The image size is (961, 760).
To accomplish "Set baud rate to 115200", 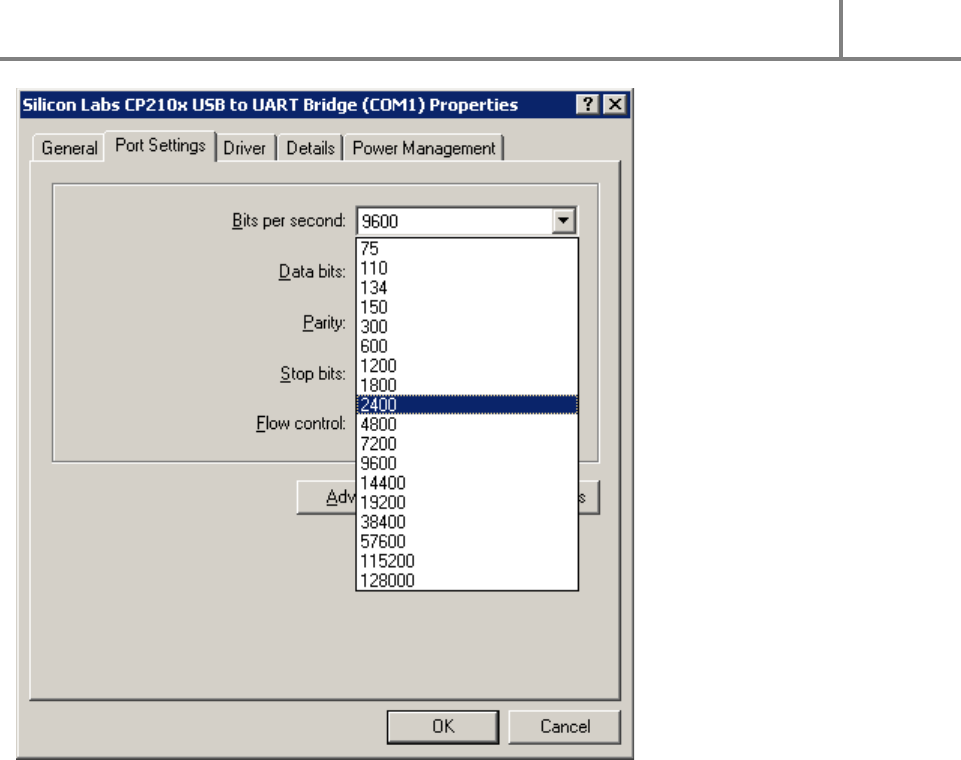I will point(467,561).
